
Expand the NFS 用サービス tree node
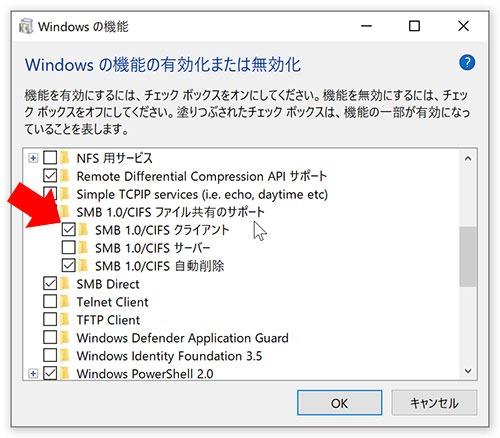(33, 158)
